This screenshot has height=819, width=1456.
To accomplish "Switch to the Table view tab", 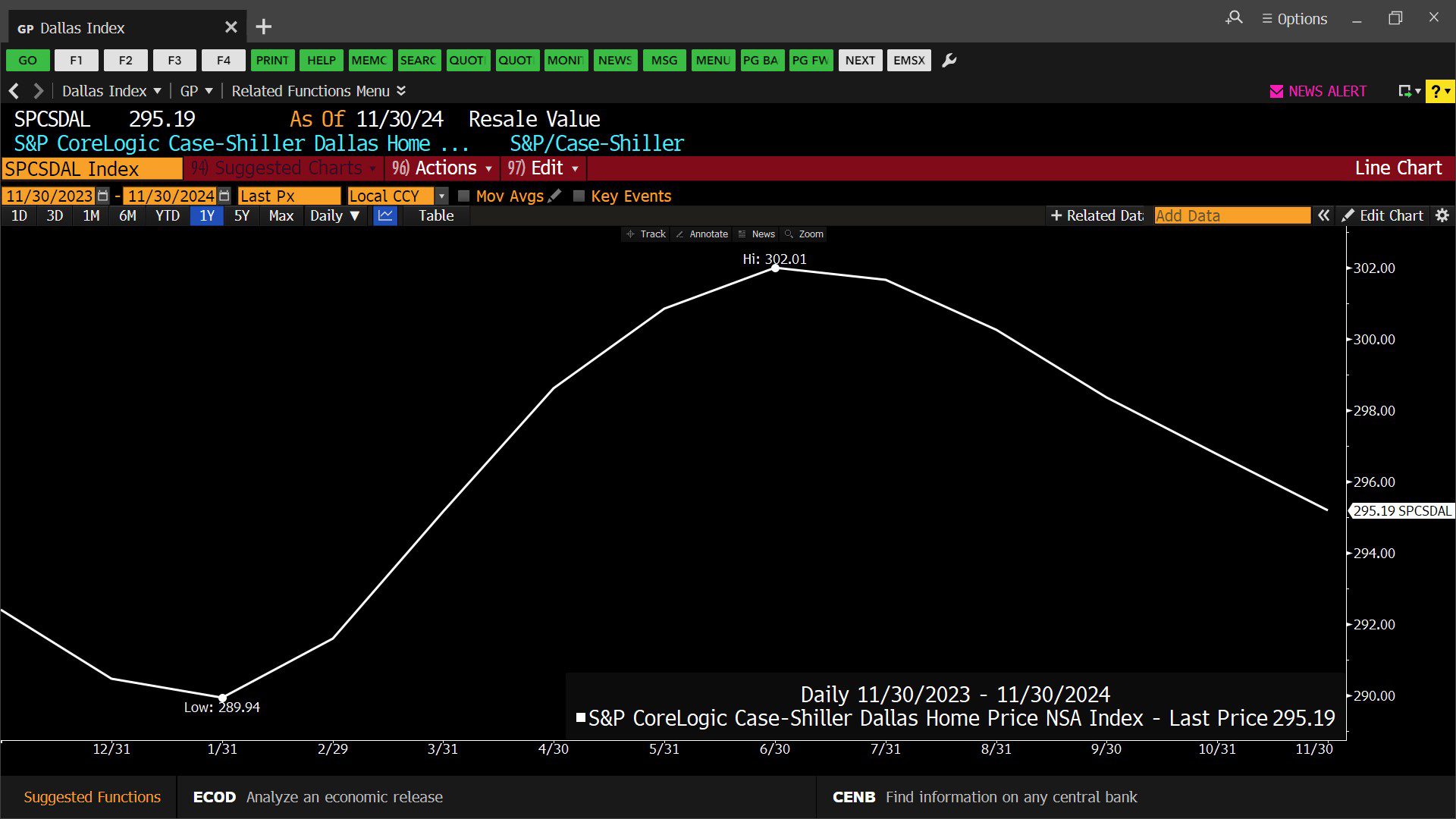I will pyautogui.click(x=436, y=215).
